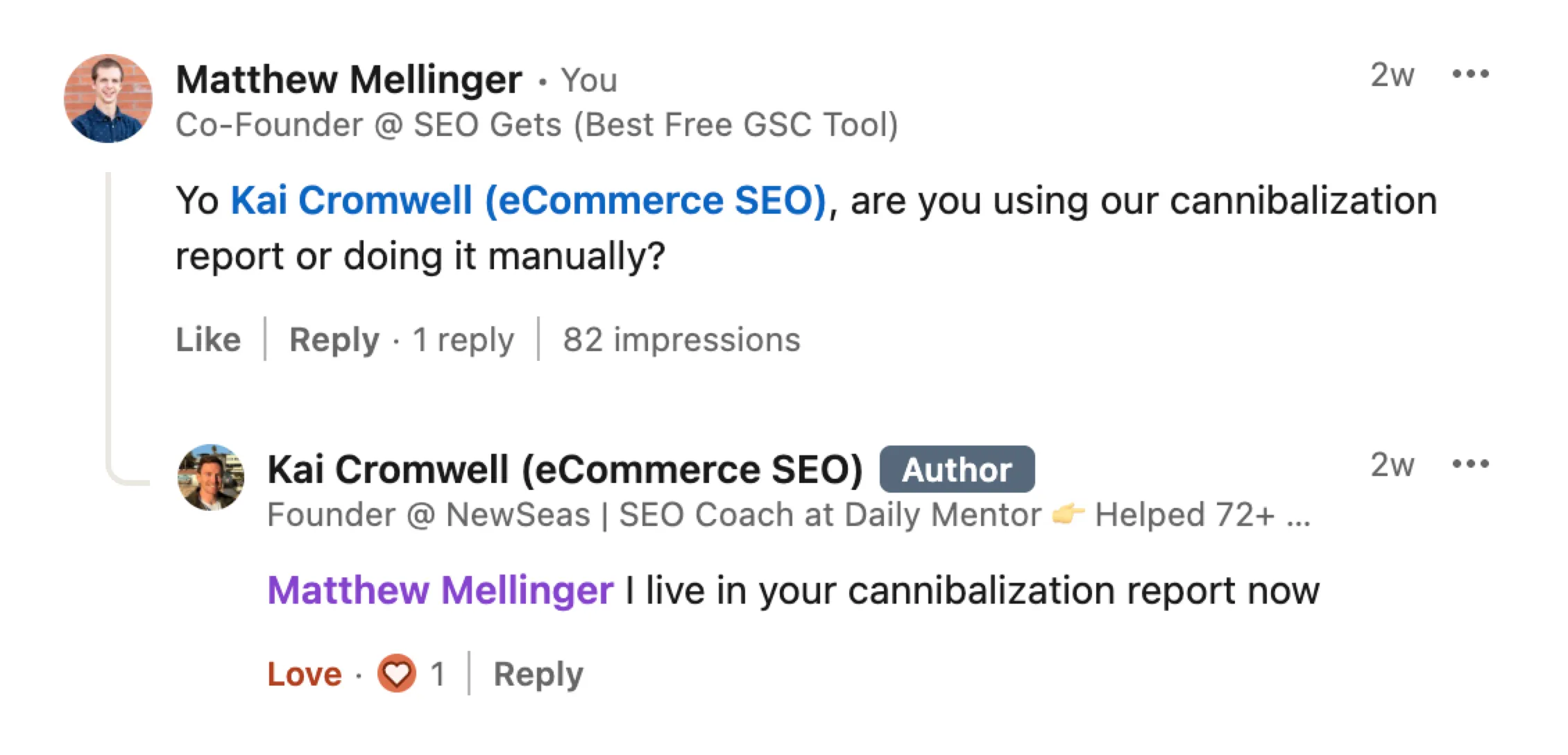Viewport: 1568px width, 755px height.
Task: Expand the 1 reply thread
Action: point(463,339)
